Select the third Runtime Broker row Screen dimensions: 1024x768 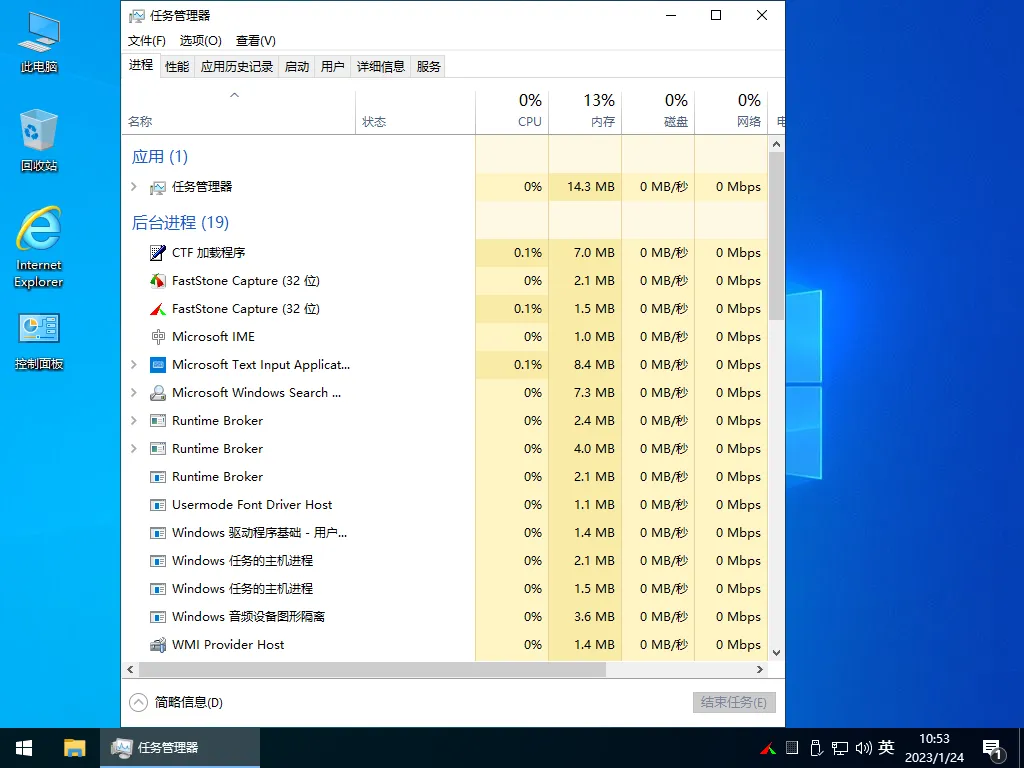[445, 477]
